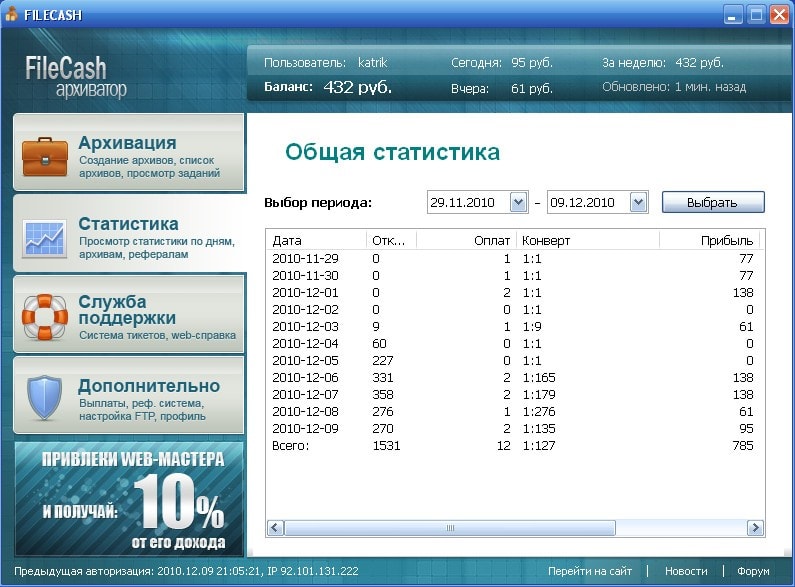This screenshot has width=795, height=587.
Task: Click the Конверт column header
Action: point(586,241)
